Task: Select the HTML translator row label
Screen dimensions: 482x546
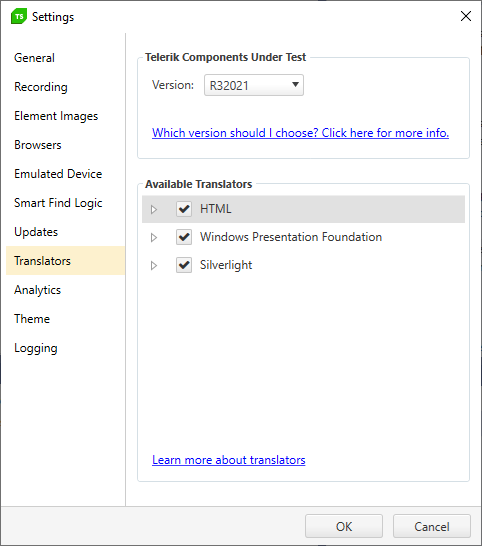Action: click(x=216, y=209)
